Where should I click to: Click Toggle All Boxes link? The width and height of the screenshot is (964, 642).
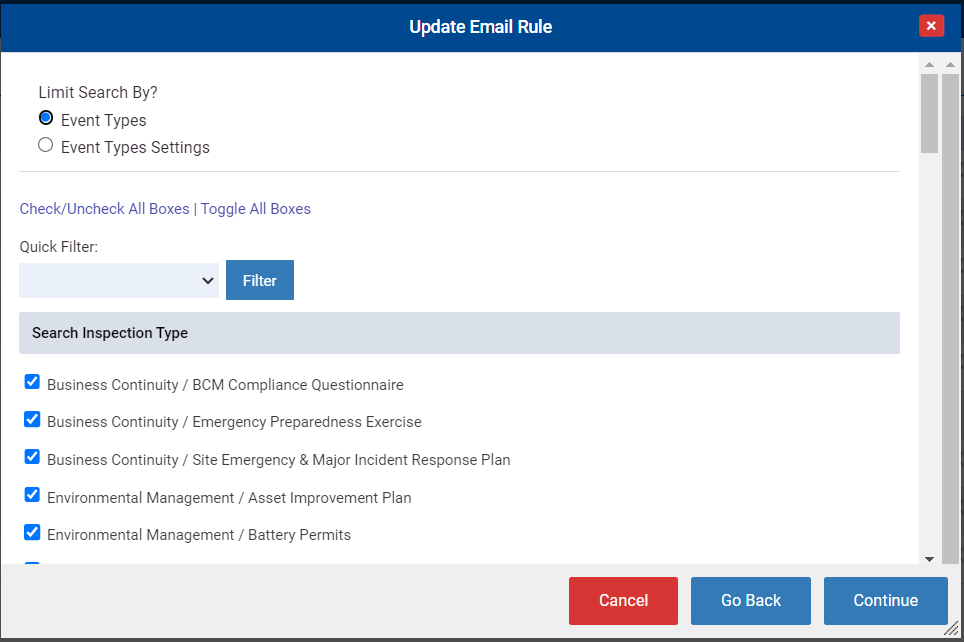[256, 209]
